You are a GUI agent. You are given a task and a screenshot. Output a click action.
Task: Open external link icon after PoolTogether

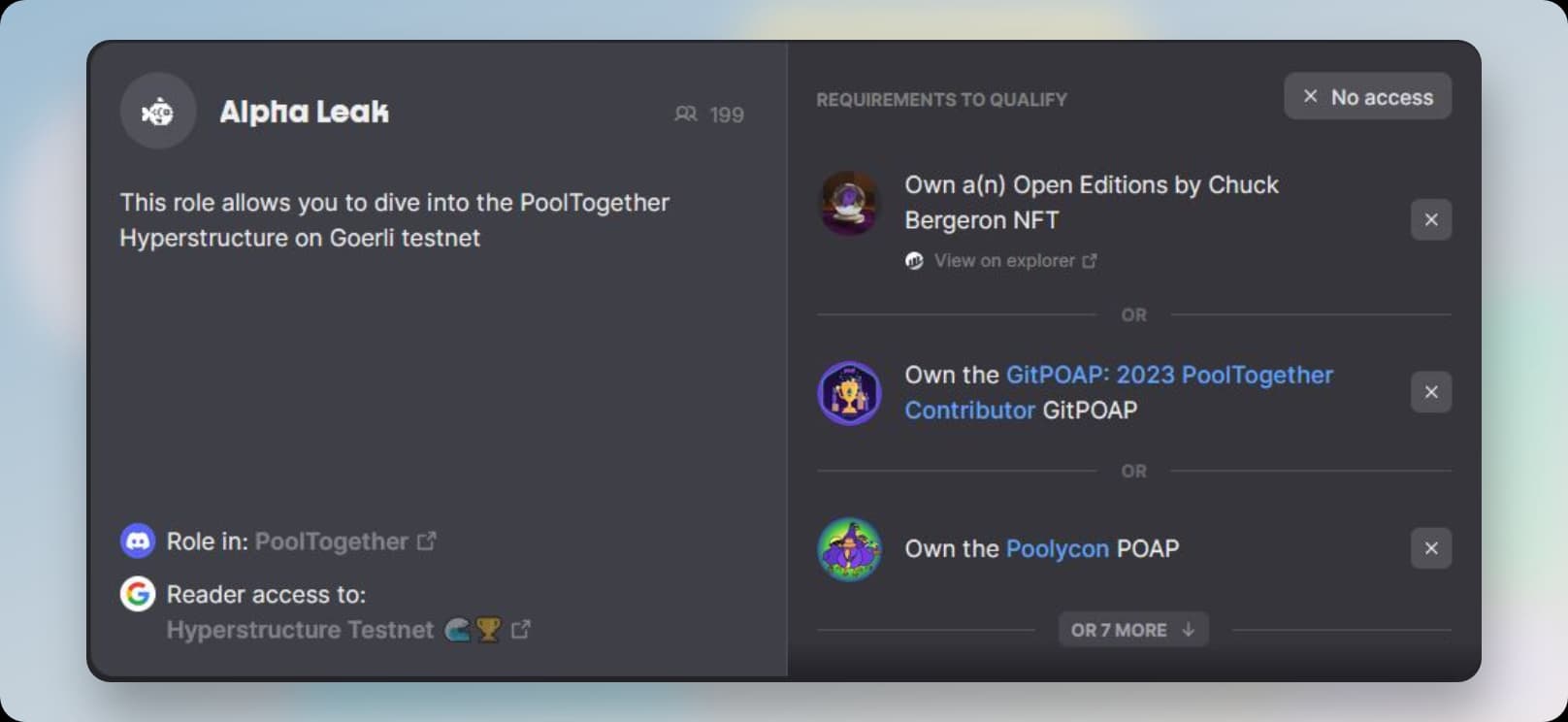click(427, 541)
